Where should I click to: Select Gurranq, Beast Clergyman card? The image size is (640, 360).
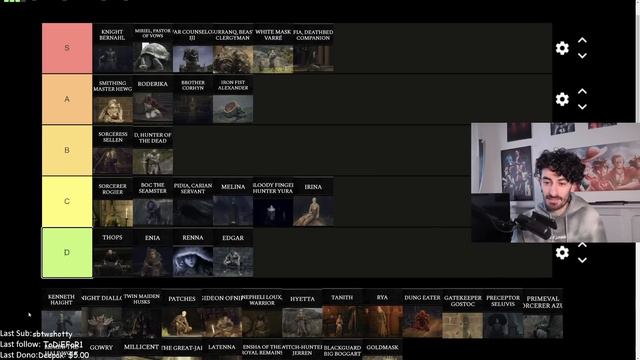(x=233, y=48)
